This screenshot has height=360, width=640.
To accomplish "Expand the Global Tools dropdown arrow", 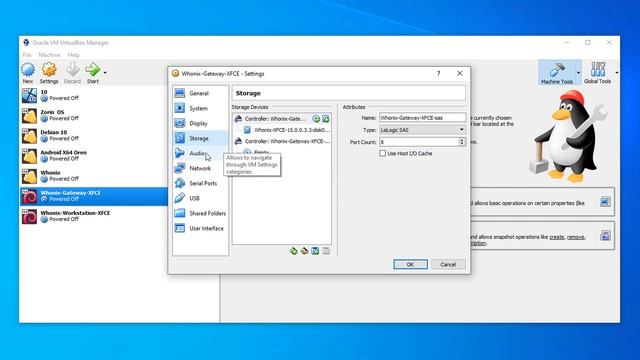I will (616, 73).
